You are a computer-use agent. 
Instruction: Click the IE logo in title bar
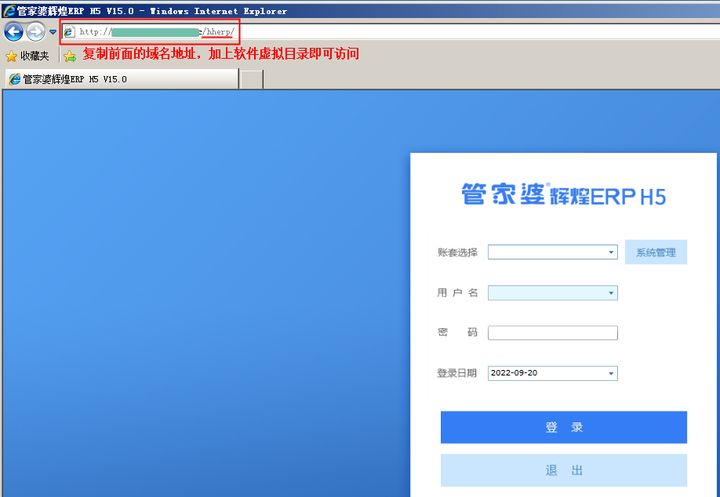(x=9, y=11)
